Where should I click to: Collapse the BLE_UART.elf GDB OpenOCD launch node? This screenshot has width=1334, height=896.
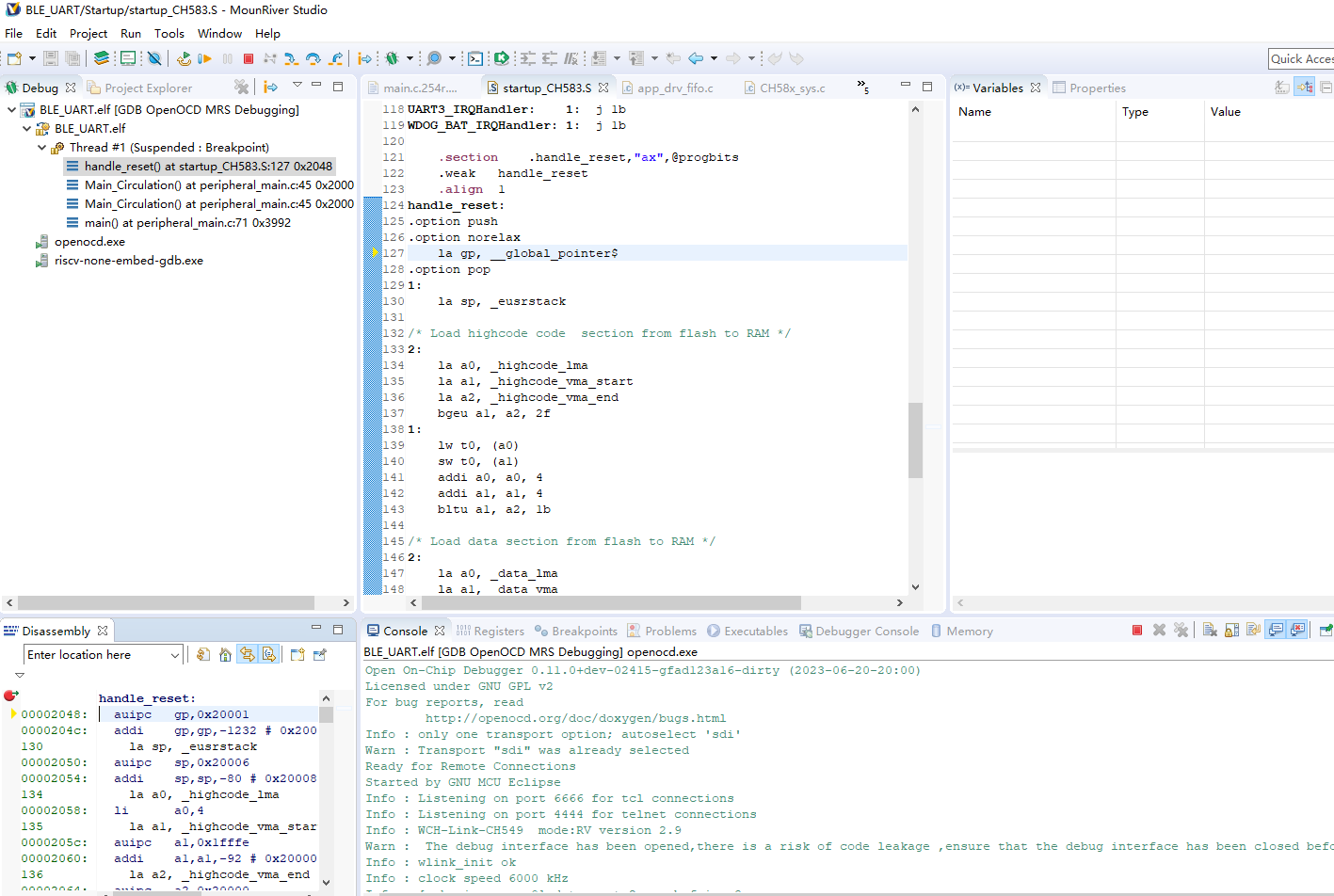click(11, 109)
